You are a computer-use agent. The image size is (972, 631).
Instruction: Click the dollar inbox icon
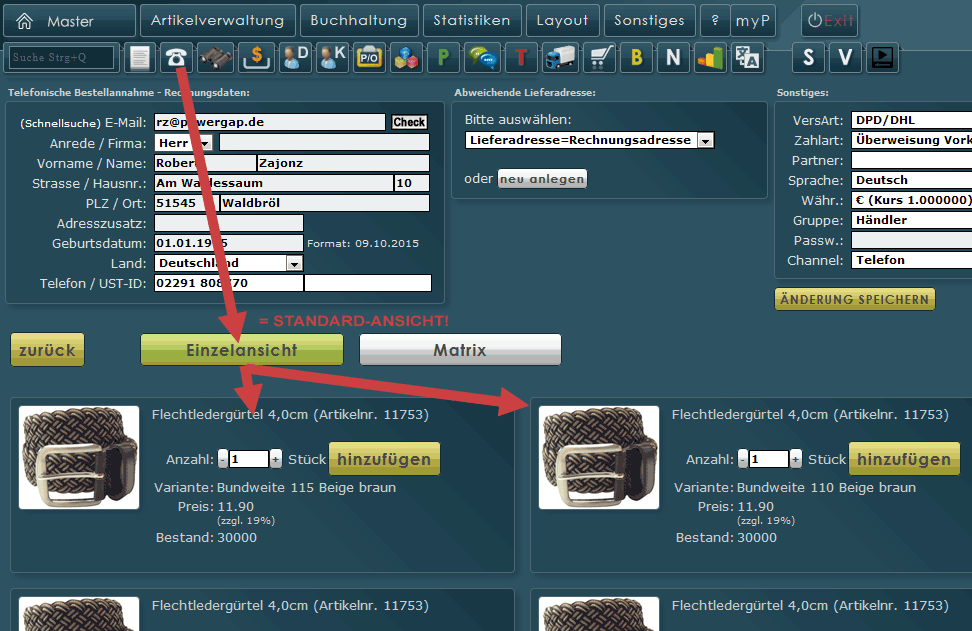[256, 58]
